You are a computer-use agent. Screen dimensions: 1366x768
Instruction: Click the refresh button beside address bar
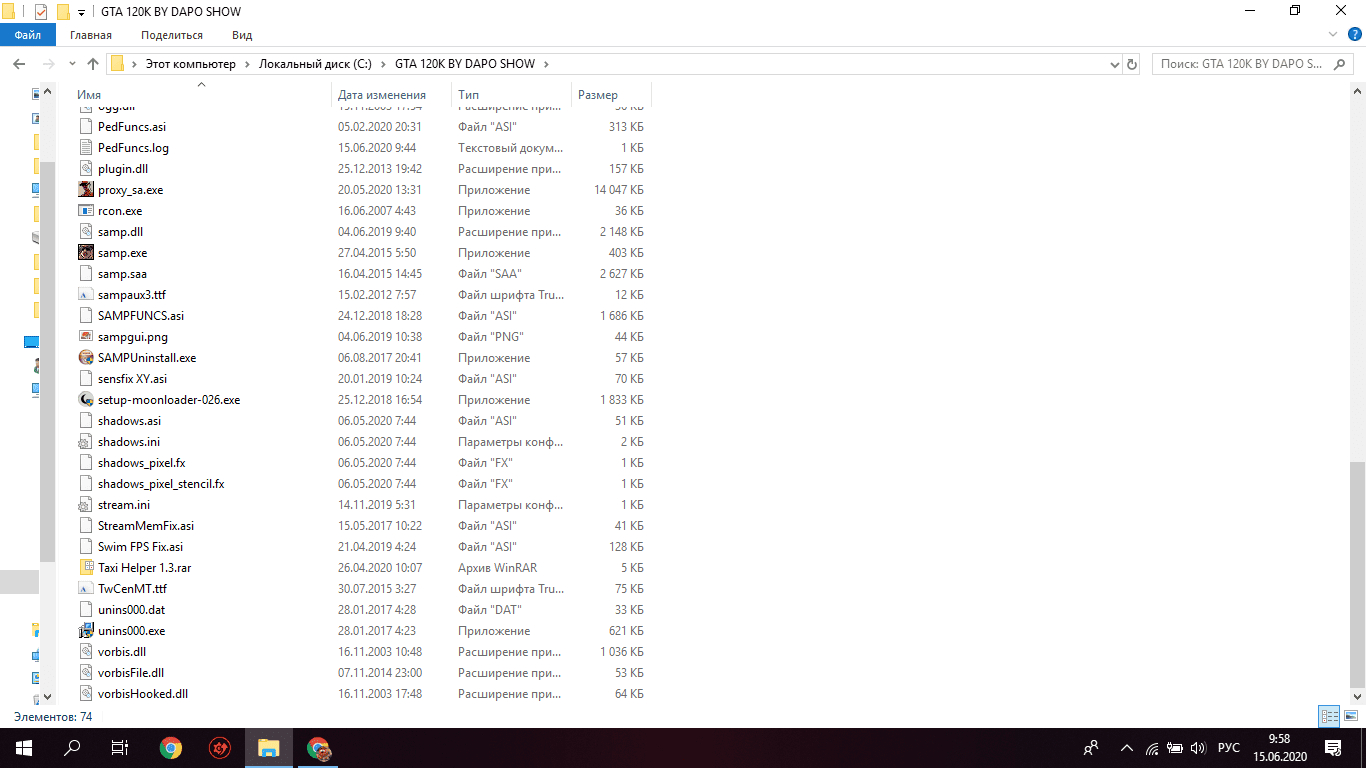tap(1132, 64)
